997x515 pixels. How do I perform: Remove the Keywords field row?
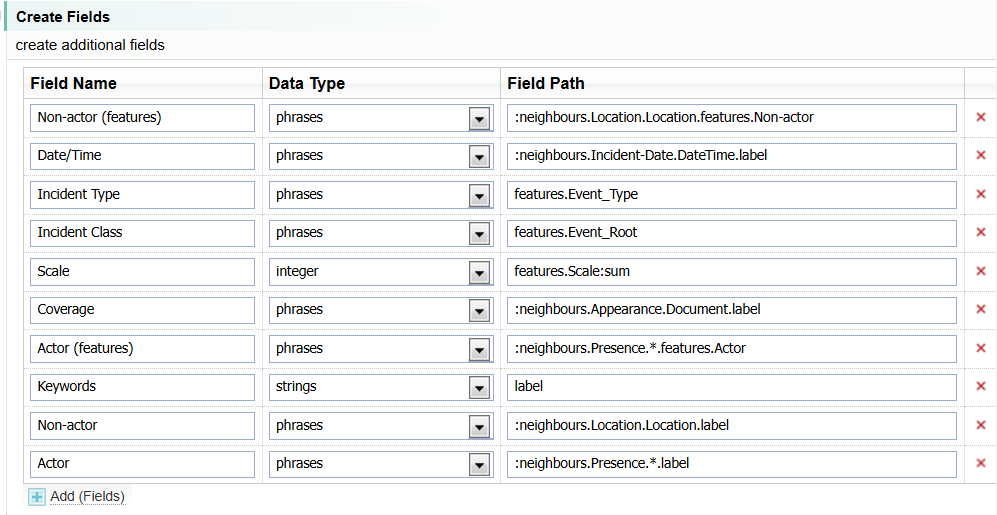coord(980,387)
